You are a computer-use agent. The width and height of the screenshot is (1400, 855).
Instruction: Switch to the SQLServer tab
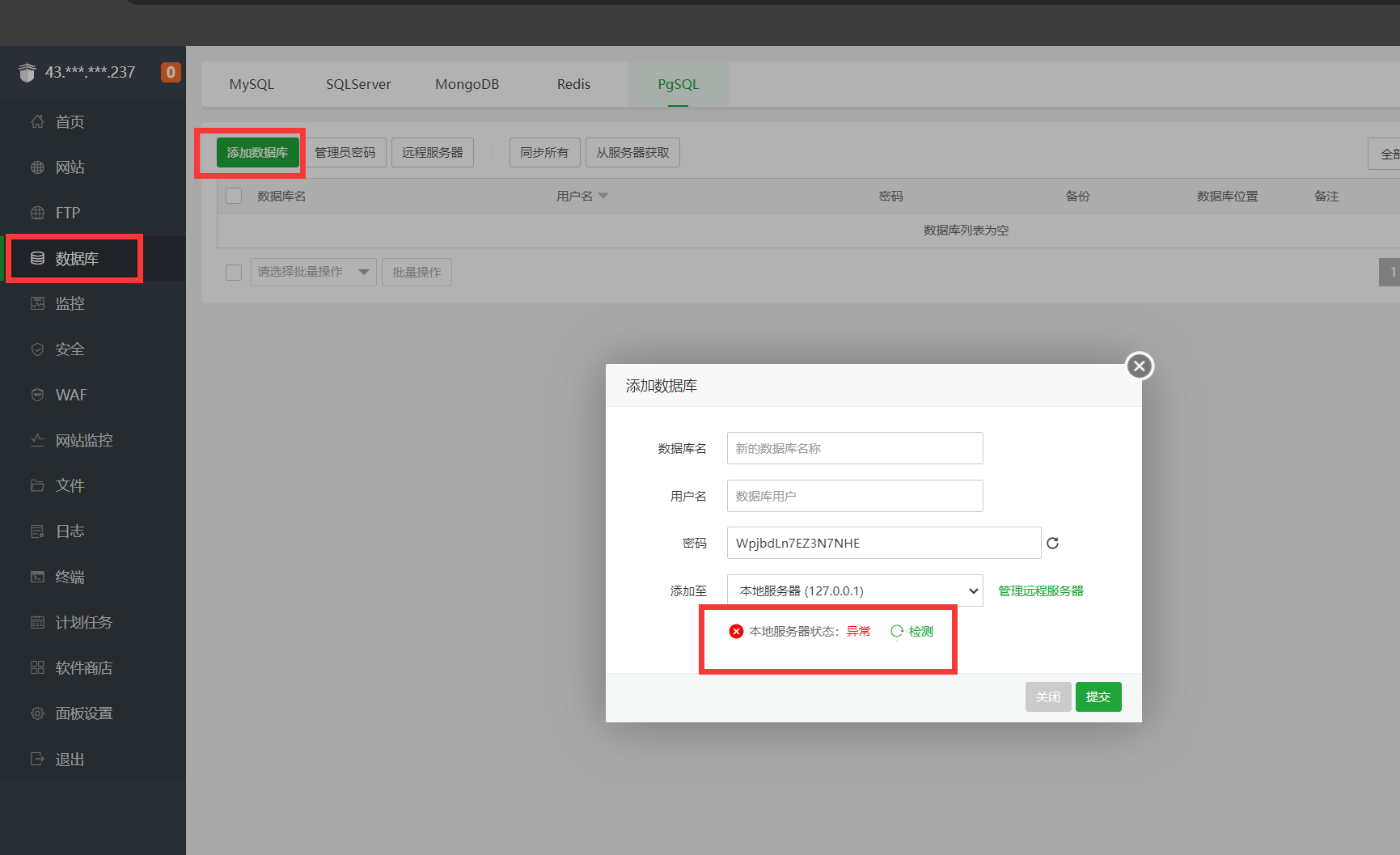pos(358,84)
